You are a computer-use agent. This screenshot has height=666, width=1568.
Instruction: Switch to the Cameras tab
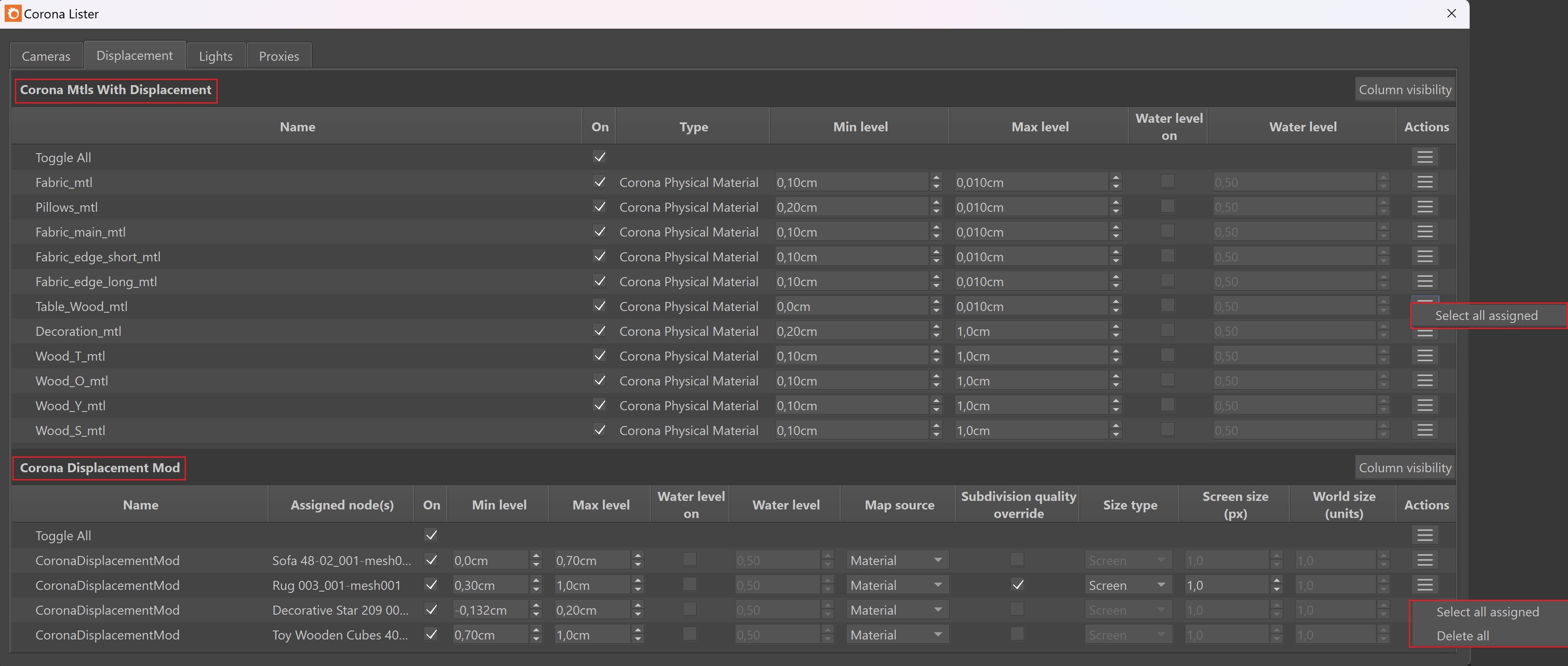46,56
